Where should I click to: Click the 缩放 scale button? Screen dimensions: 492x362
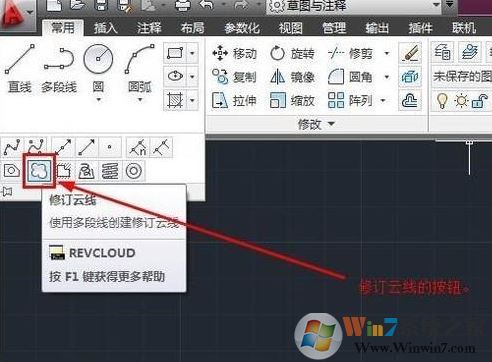292,100
